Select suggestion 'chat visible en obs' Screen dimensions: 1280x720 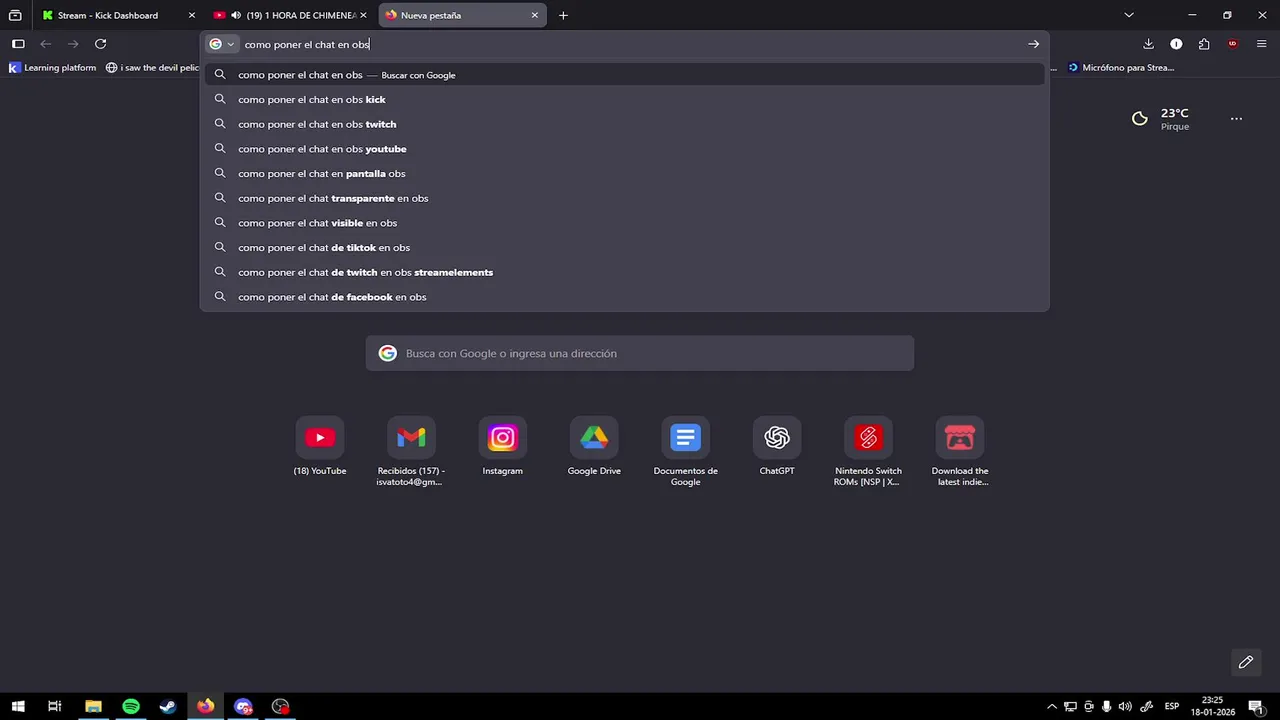625,223
